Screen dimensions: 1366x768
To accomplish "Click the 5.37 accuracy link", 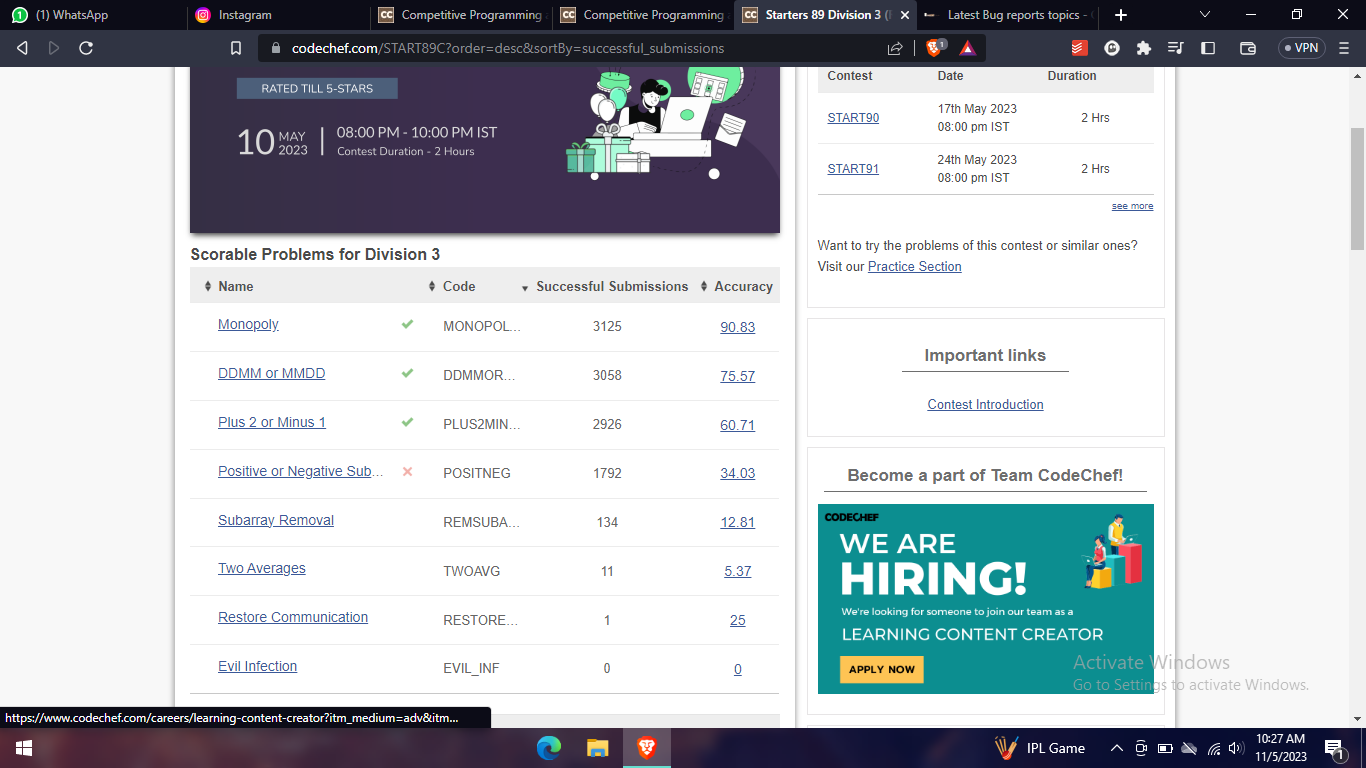I will point(737,571).
